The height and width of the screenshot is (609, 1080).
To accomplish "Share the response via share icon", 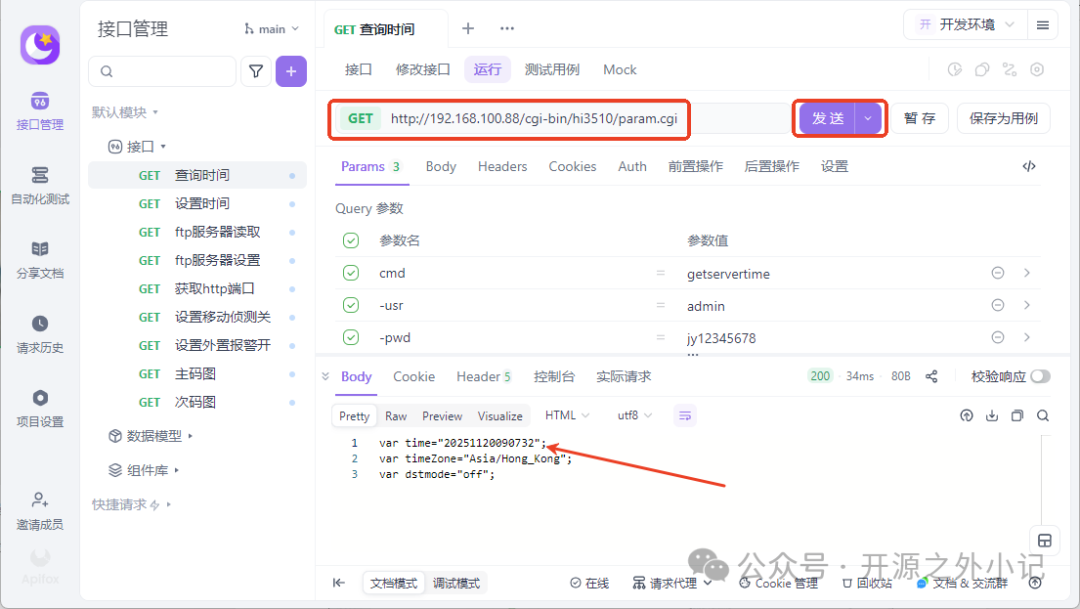I will (931, 376).
